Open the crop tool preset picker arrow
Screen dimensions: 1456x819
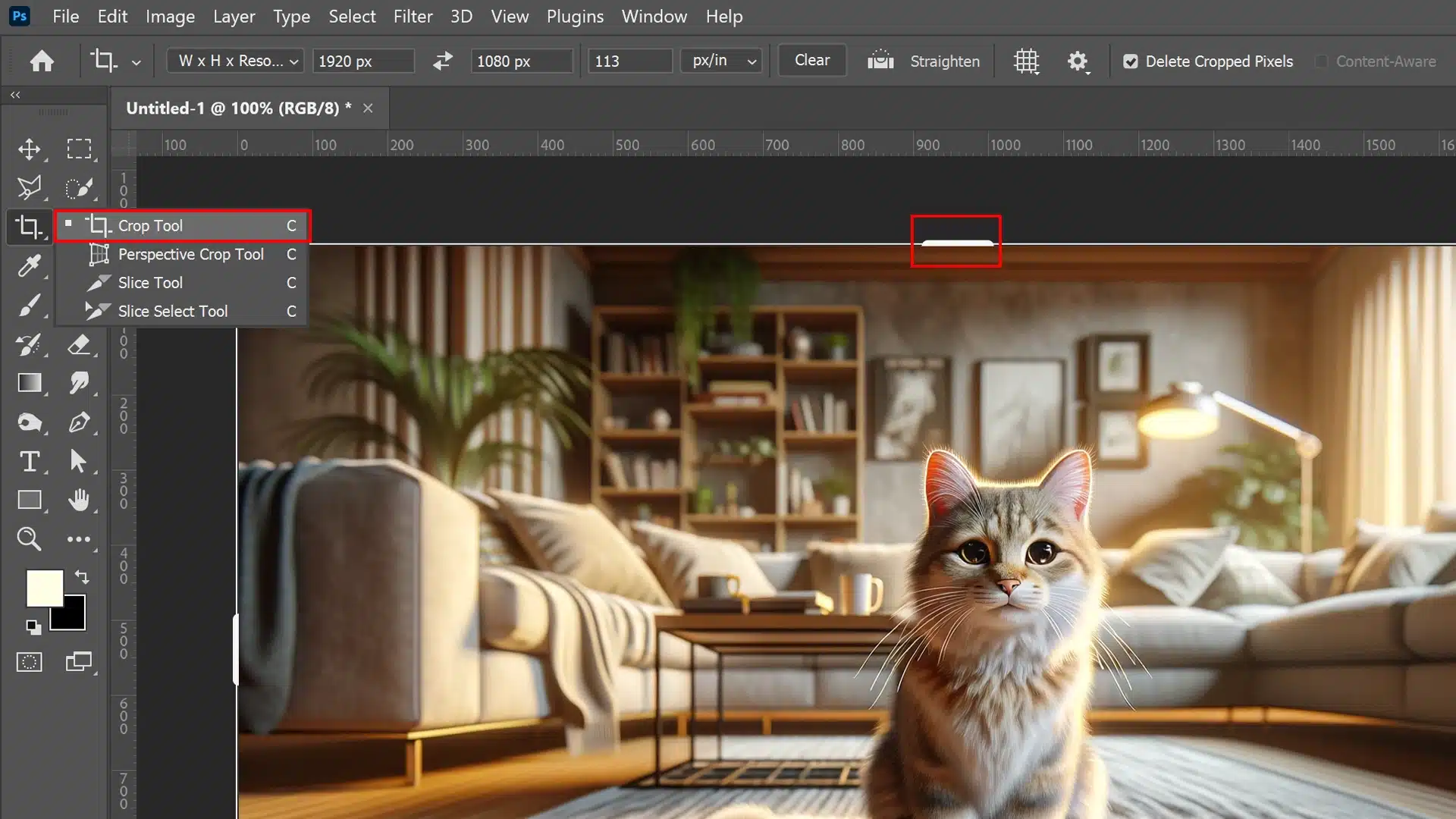pos(136,62)
